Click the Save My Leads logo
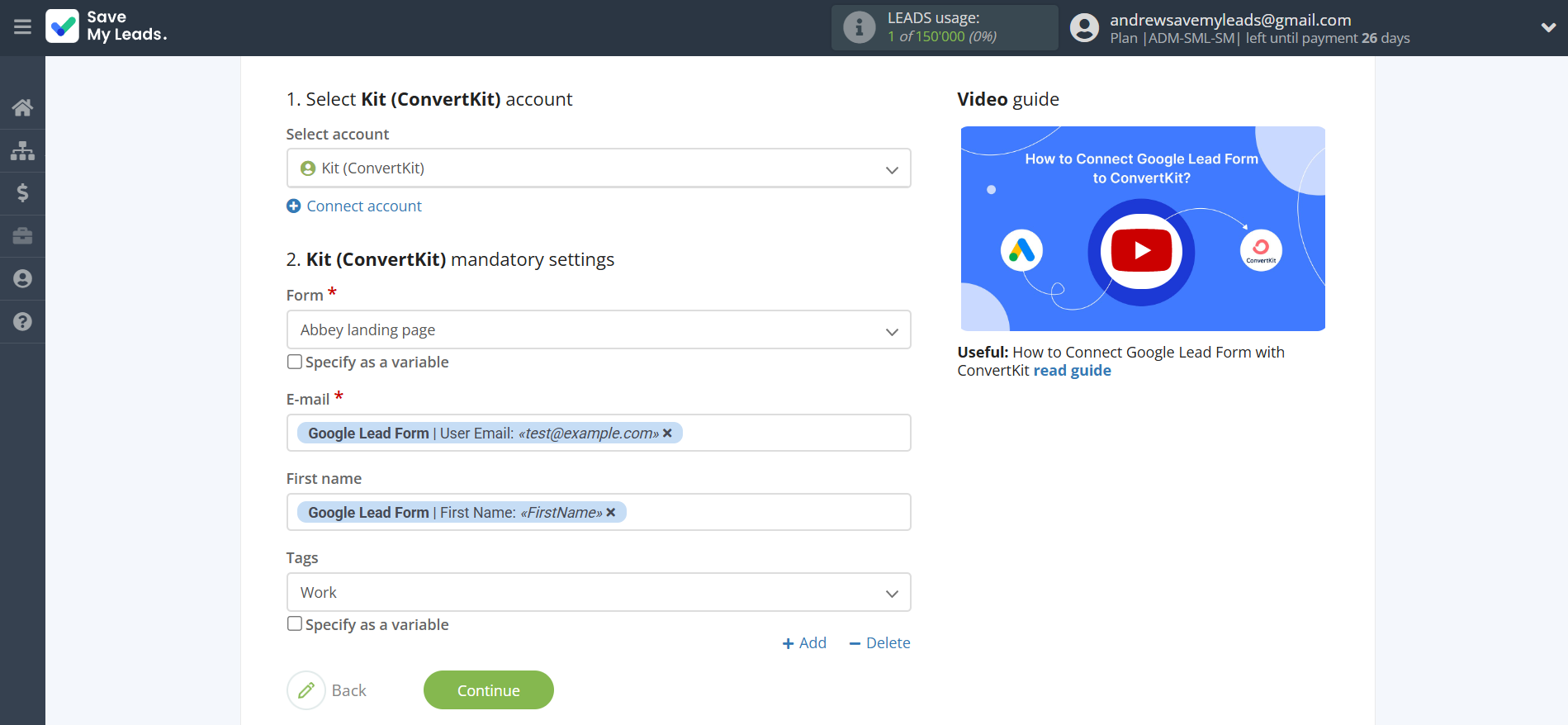This screenshot has height=725, width=1568. (x=107, y=26)
